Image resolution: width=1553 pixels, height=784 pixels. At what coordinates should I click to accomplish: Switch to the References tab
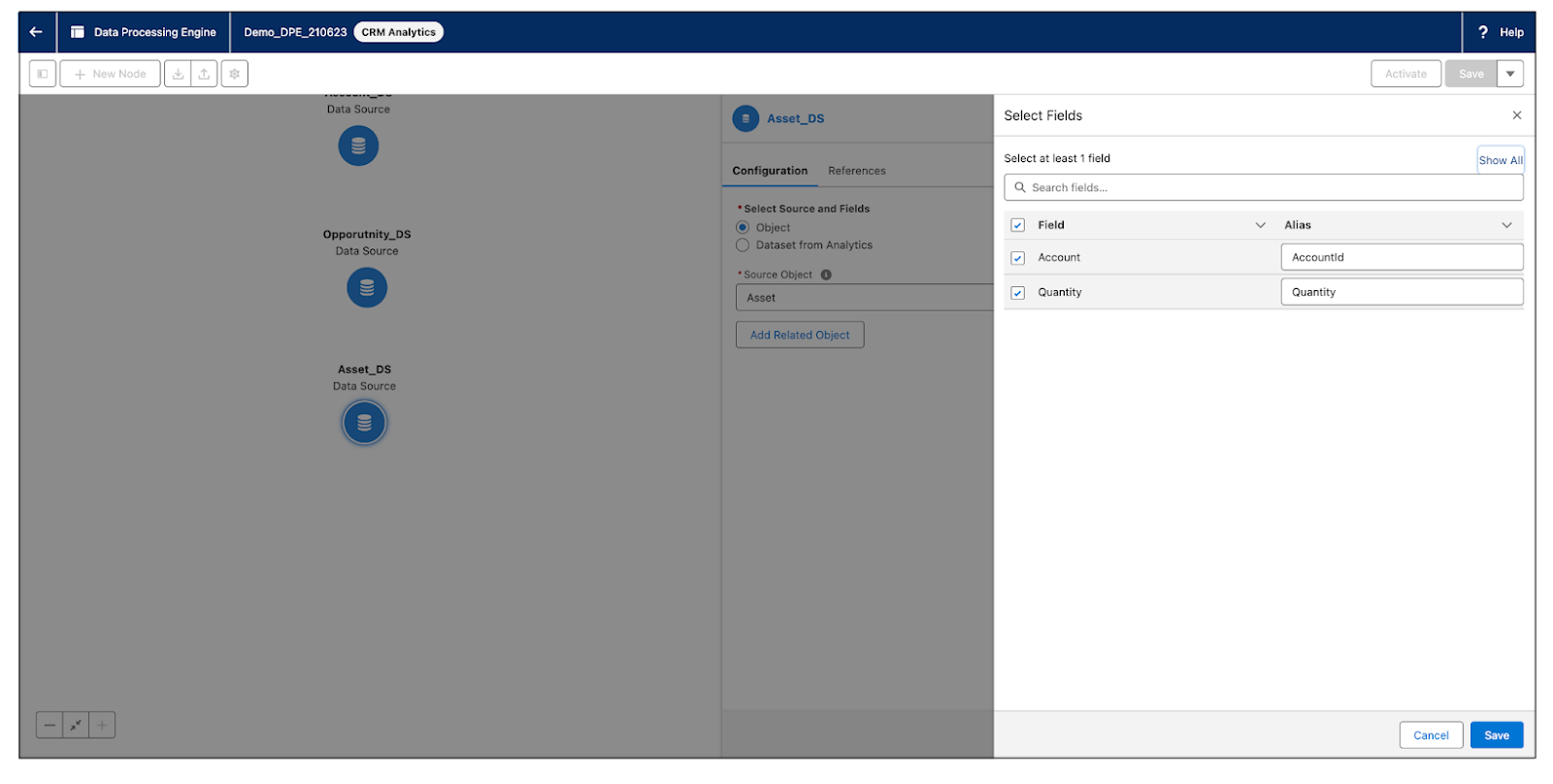[857, 171]
